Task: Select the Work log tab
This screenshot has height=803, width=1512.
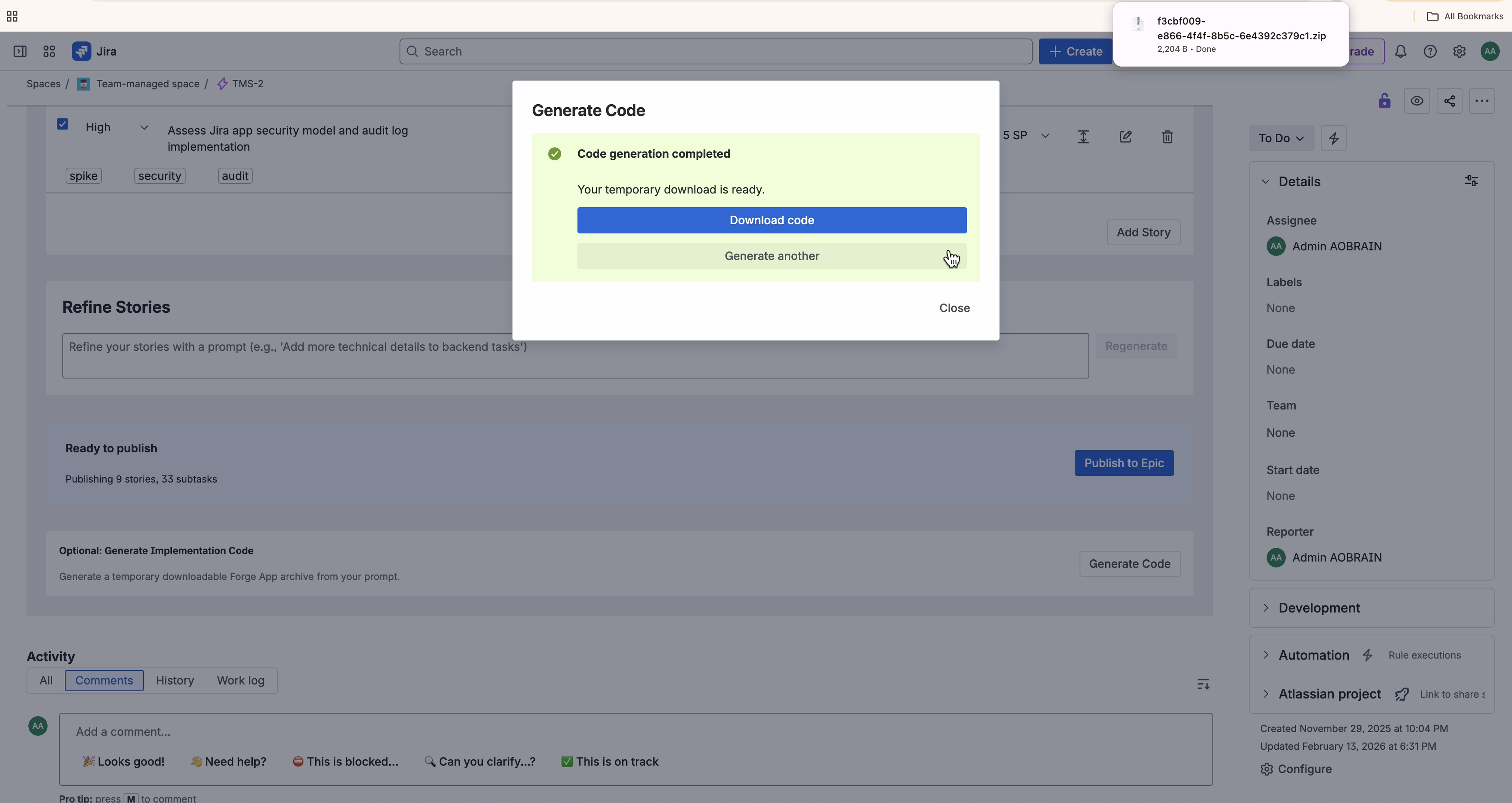Action: pyautogui.click(x=240, y=680)
